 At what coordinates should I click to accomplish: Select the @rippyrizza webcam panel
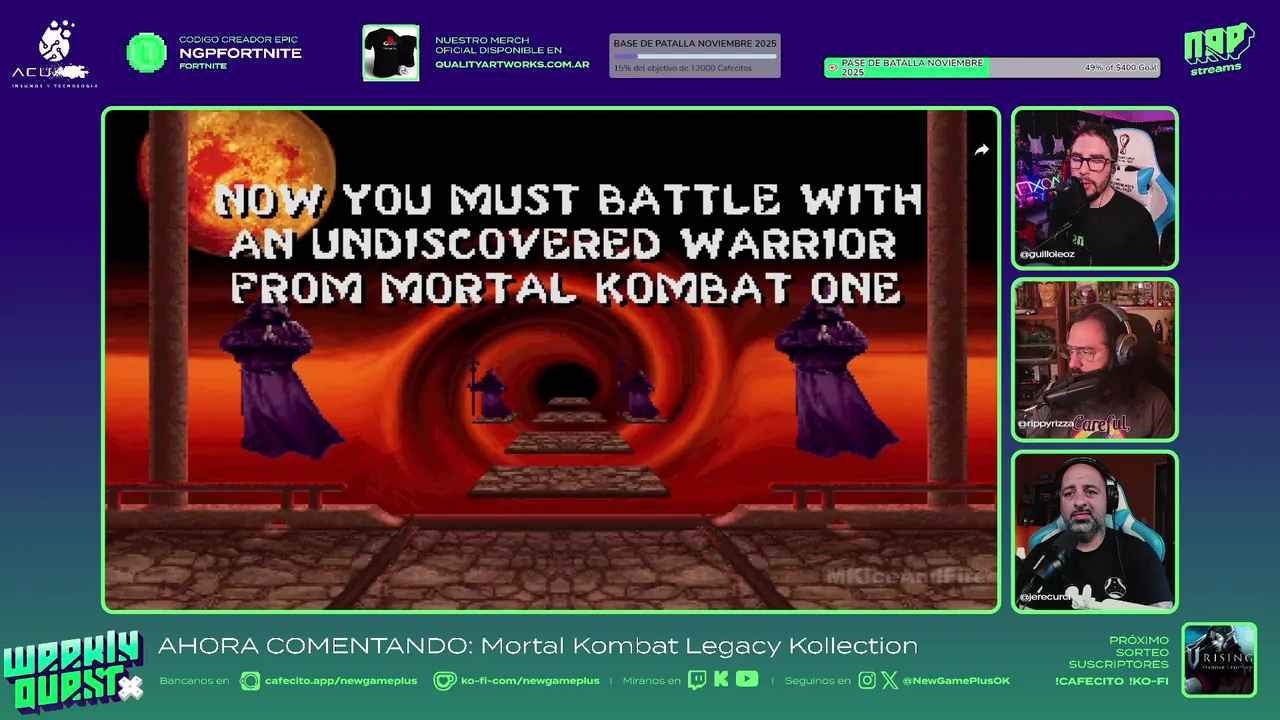(x=1095, y=360)
